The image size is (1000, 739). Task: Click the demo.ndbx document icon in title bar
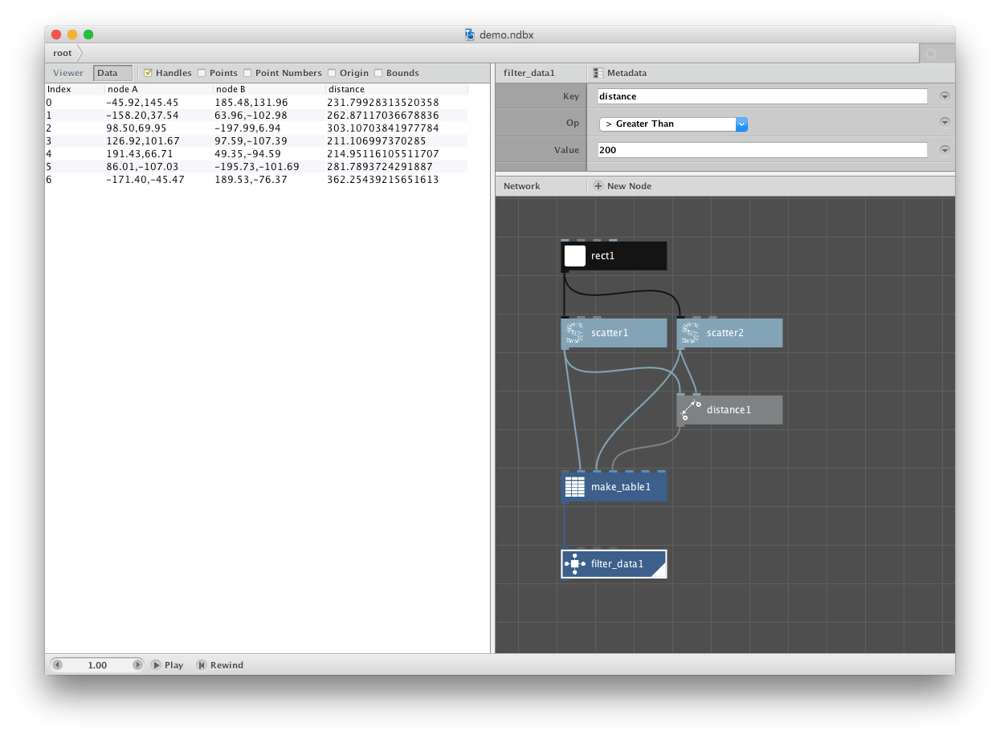pos(469,34)
